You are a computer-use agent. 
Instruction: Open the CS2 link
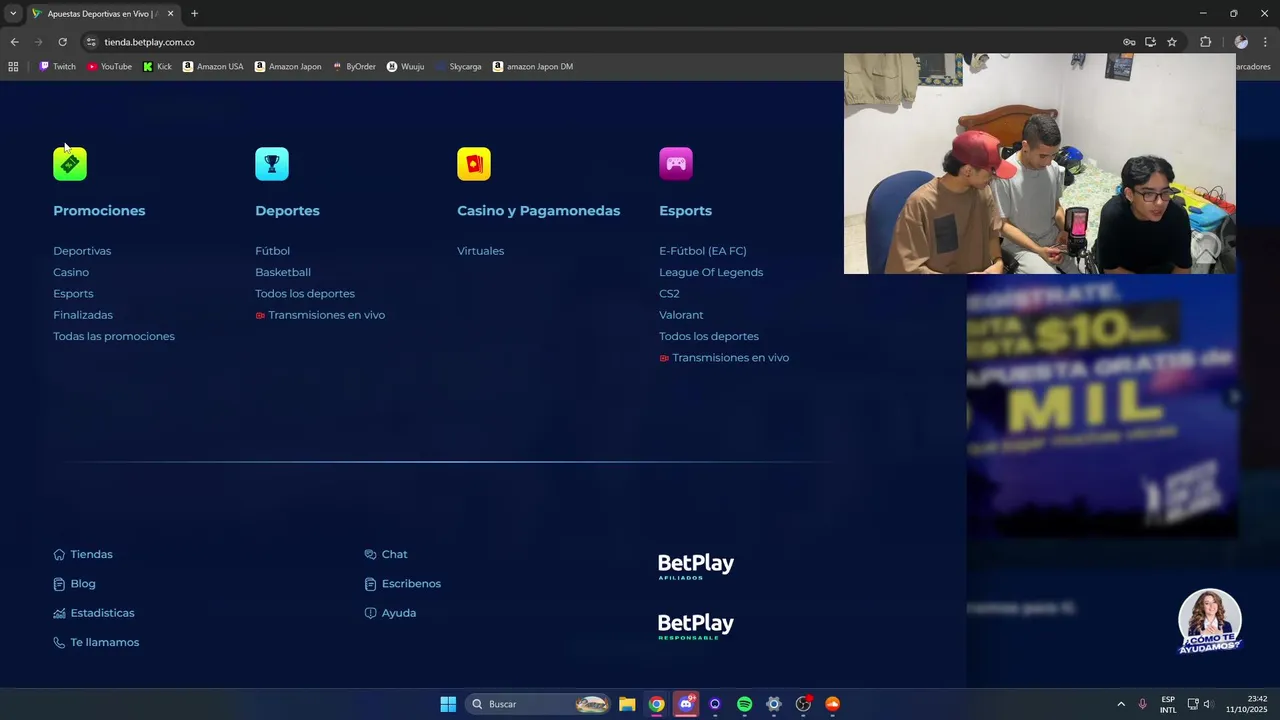click(x=669, y=294)
